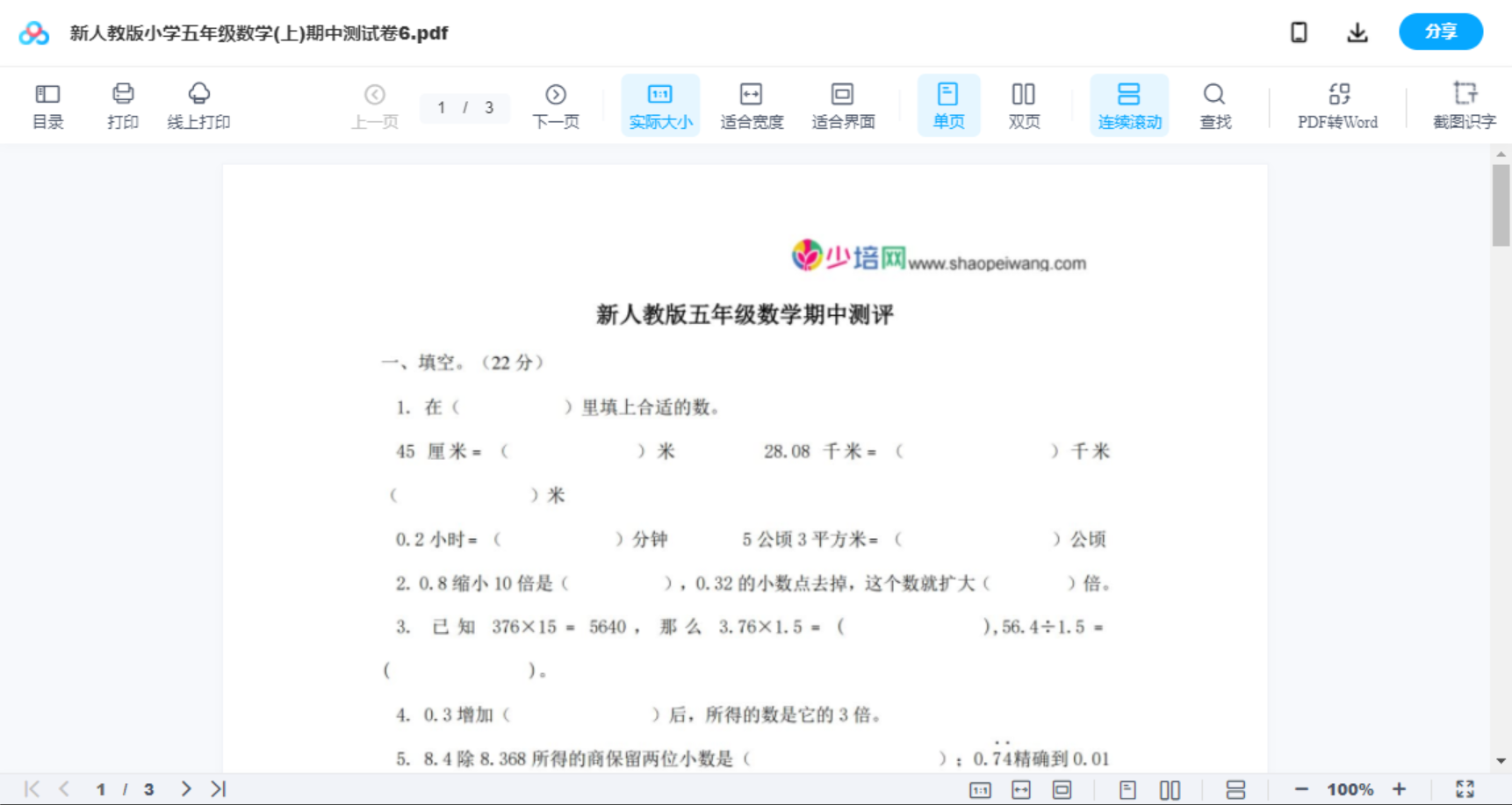Image resolution: width=1512 pixels, height=805 pixels.
Task: Advance with the 下一页 next page control
Action: (555, 104)
